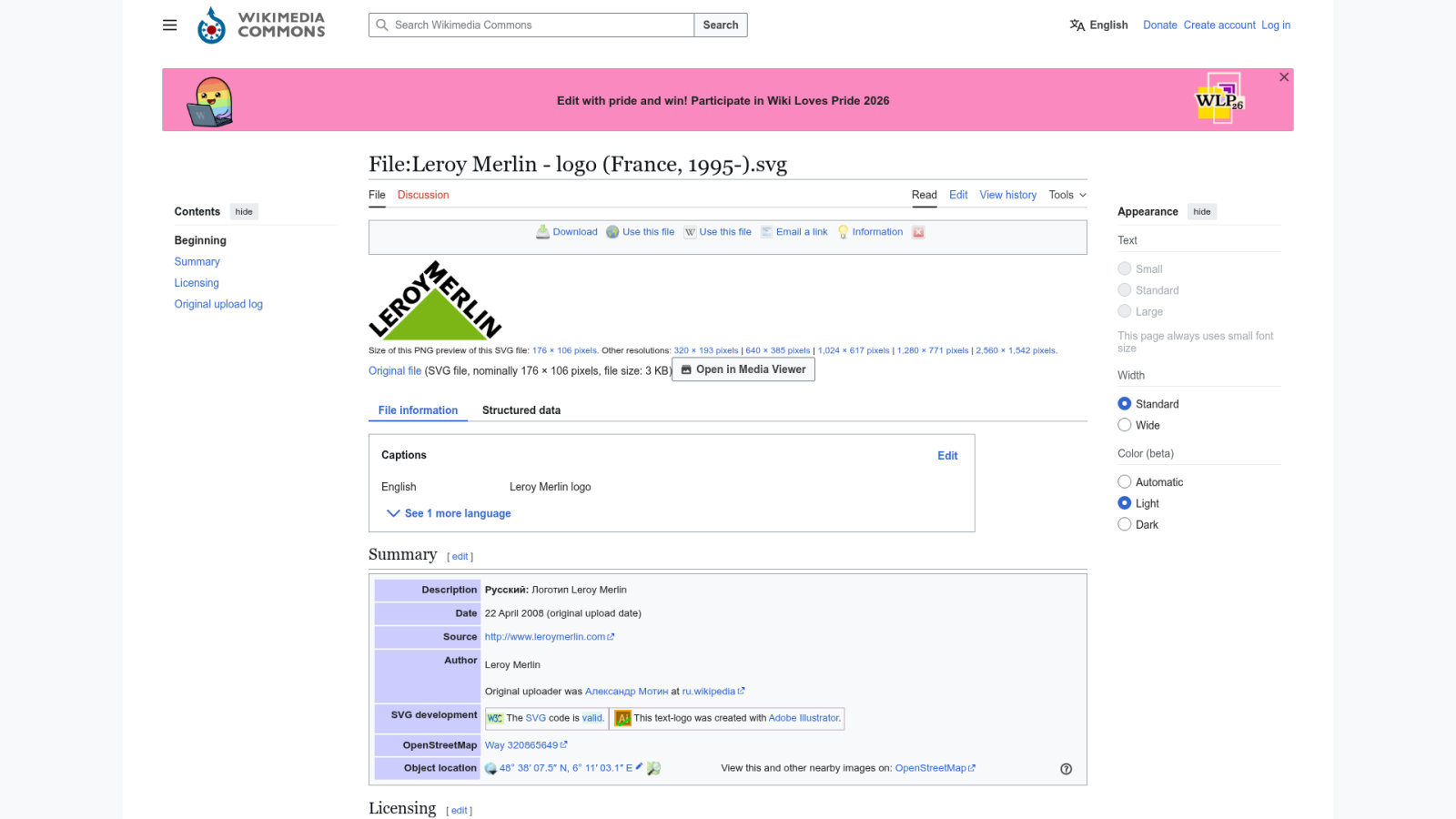Choose Light color mode
The height and width of the screenshot is (819, 1456).
pyautogui.click(x=1124, y=503)
